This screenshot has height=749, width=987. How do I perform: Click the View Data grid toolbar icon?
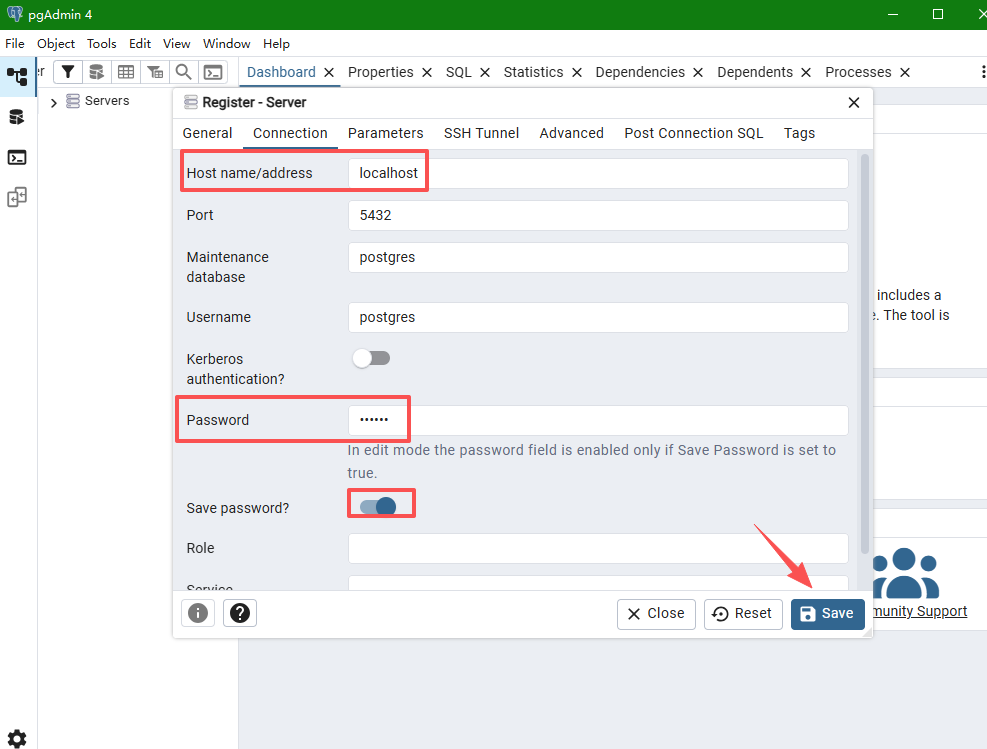pos(126,72)
